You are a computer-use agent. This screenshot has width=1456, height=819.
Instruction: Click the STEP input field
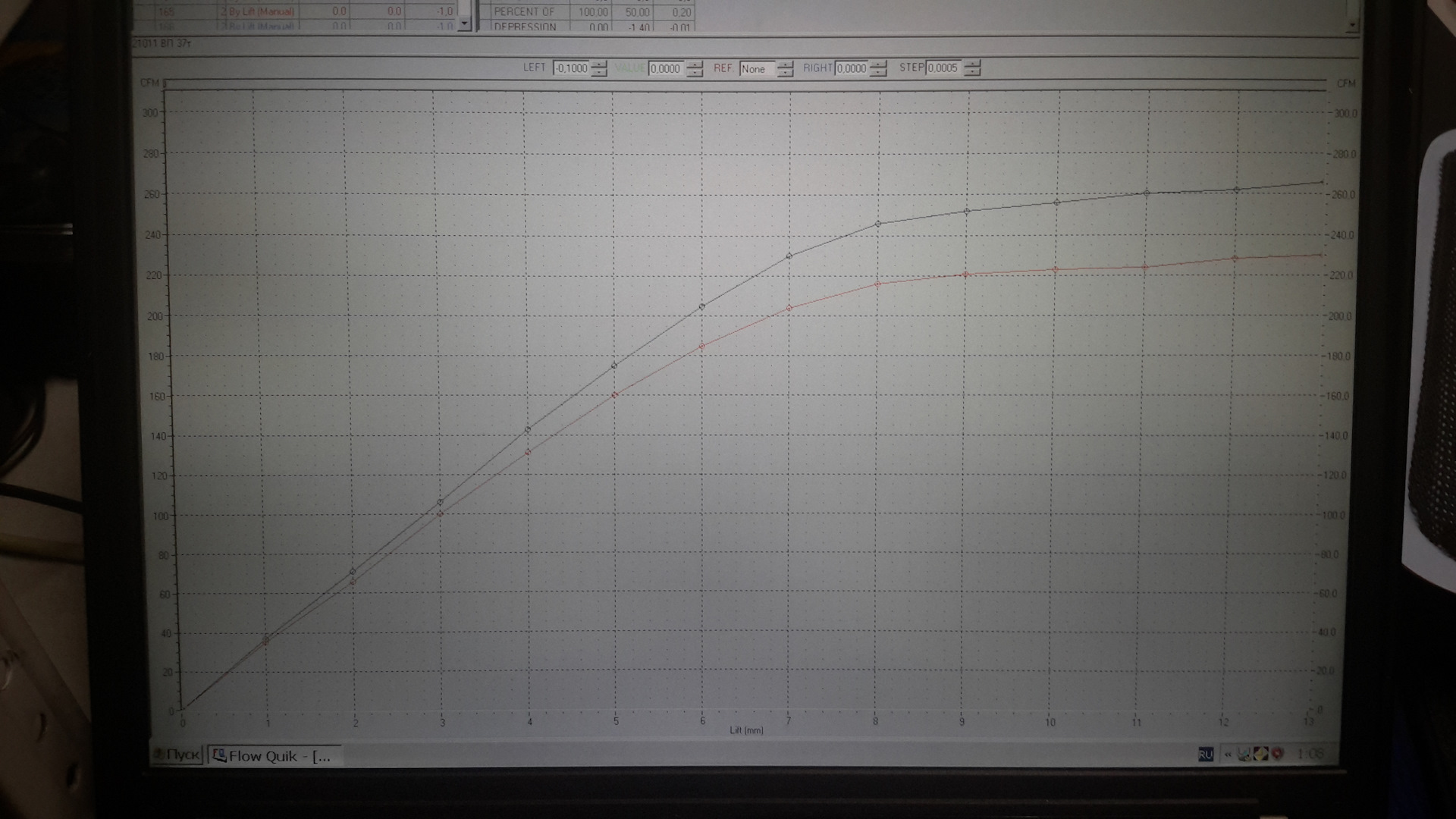pos(943,68)
